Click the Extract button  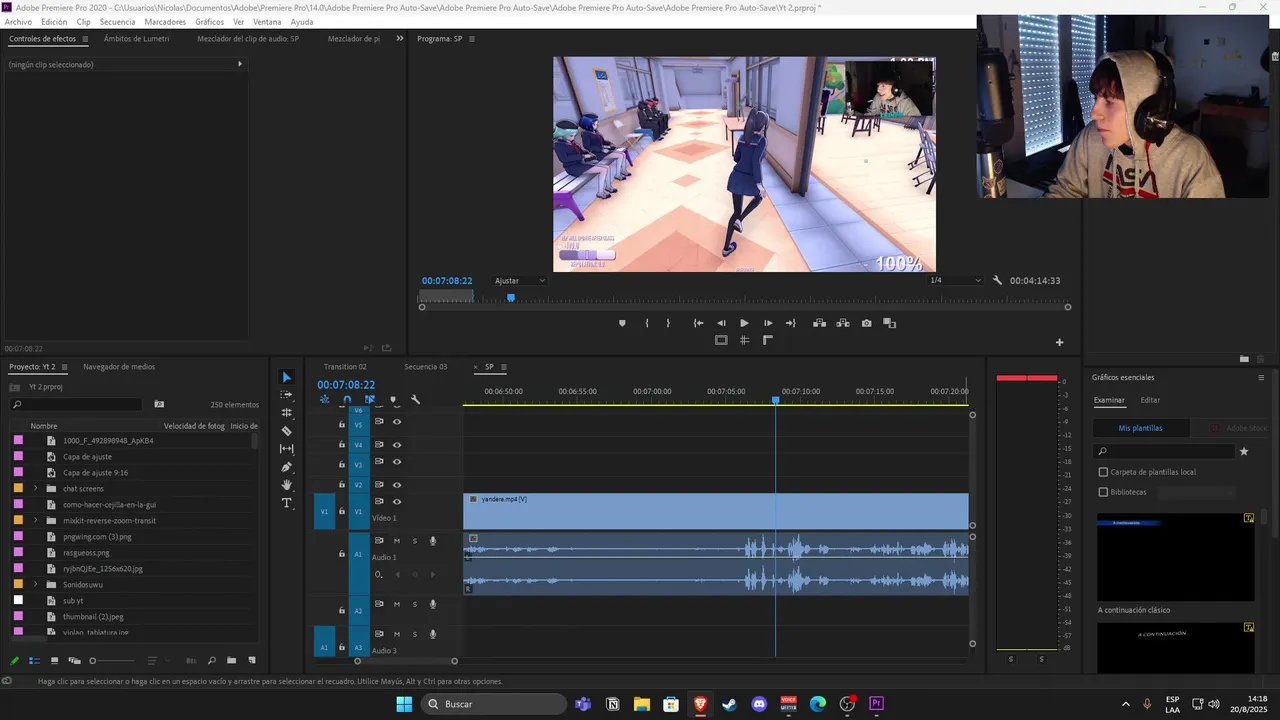(x=843, y=323)
